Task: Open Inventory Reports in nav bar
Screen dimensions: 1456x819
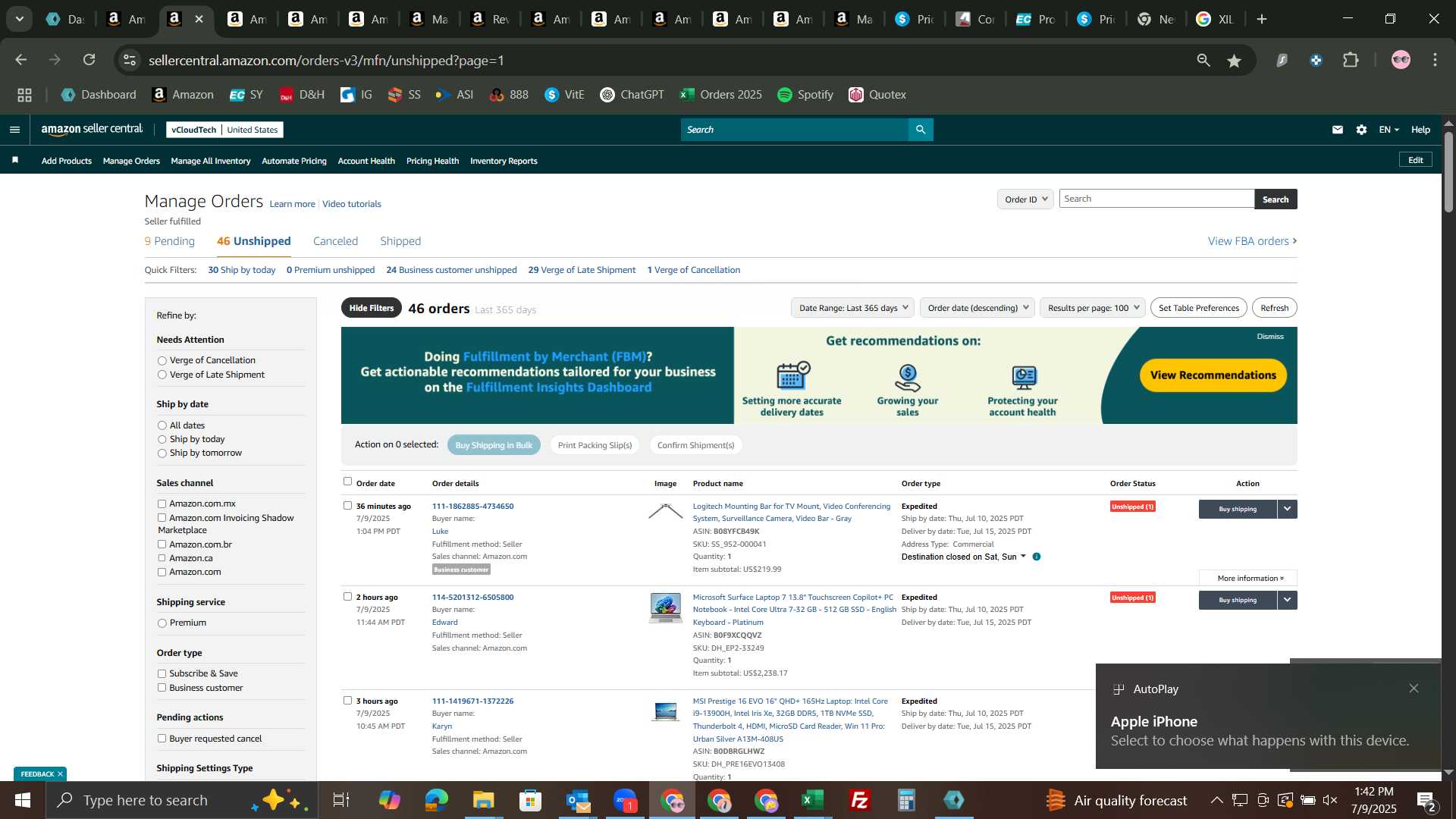Action: 504,161
